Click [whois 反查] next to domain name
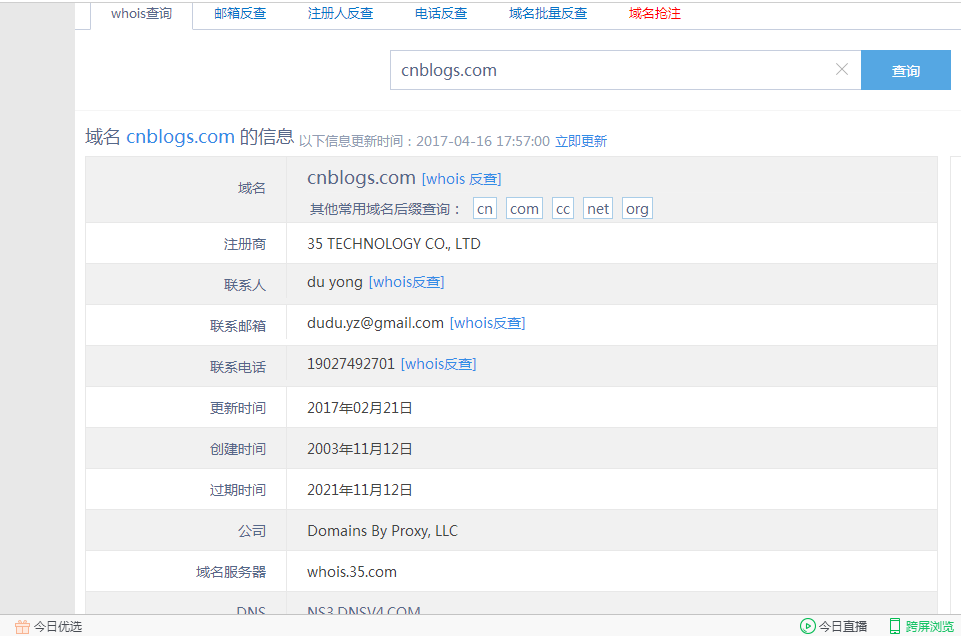This screenshot has height=636, width=961. point(462,179)
